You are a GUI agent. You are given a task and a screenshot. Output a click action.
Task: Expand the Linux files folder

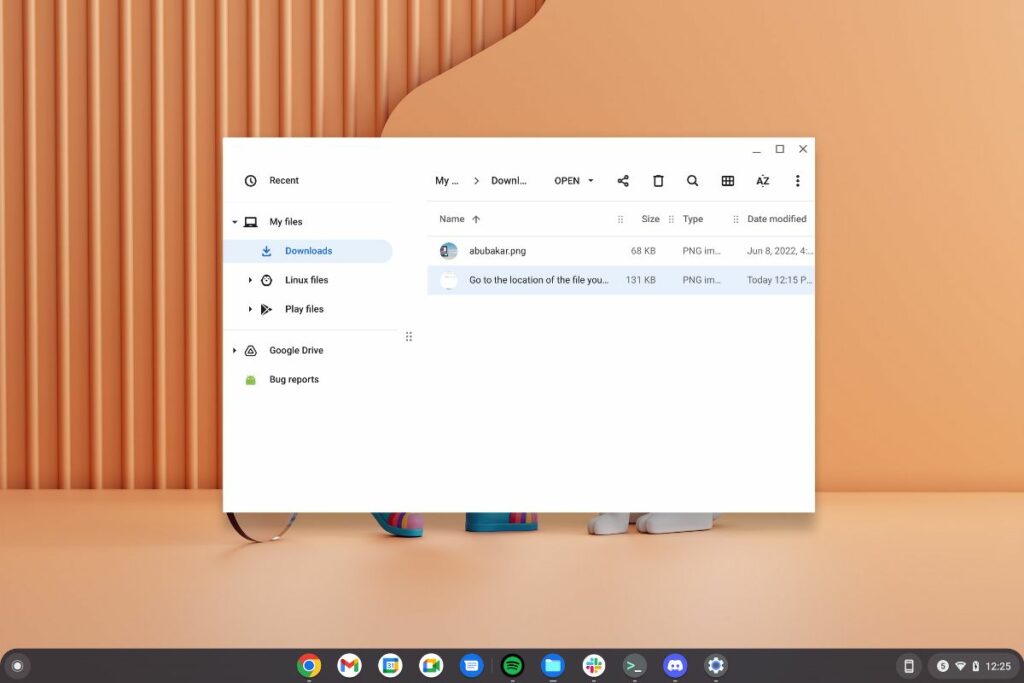tap(250, 280)
